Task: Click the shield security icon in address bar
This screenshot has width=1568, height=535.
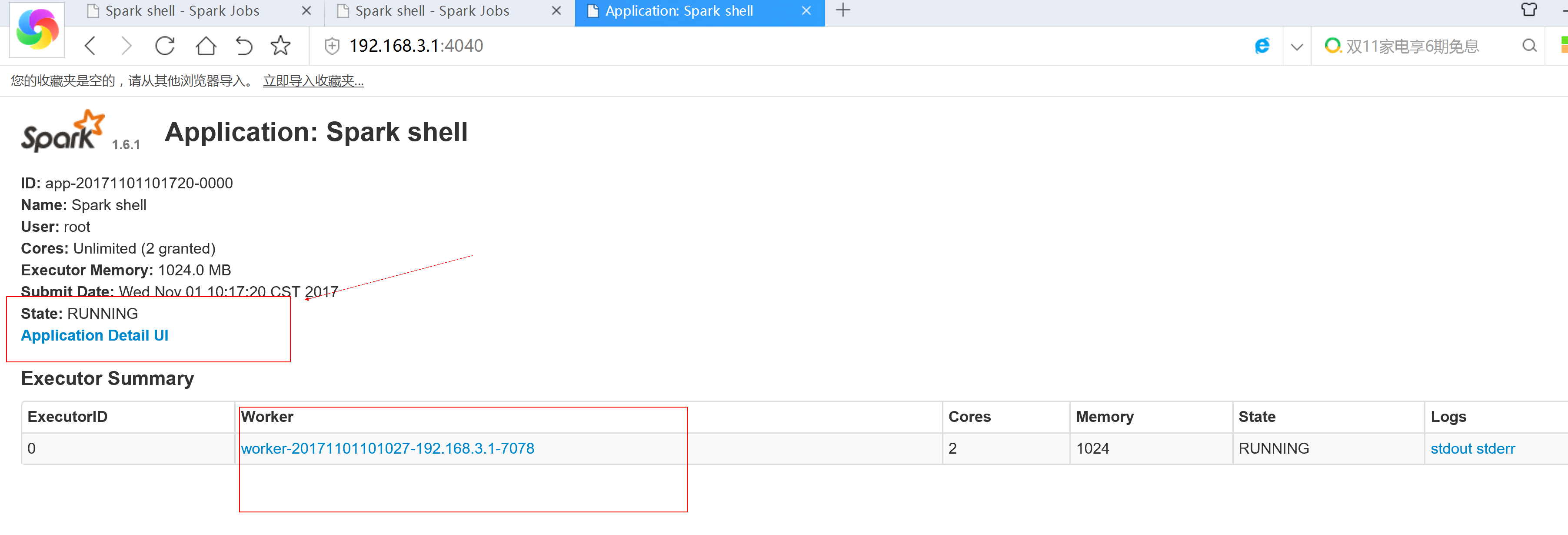Action: pyautogui.click(x=332, y=46)
